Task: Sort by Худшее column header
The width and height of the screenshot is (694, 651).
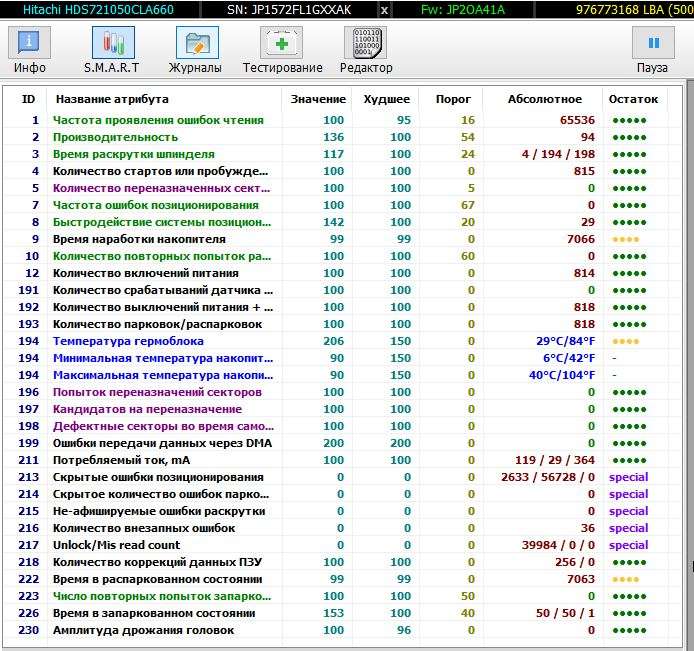Action: [x=387, y=99]
